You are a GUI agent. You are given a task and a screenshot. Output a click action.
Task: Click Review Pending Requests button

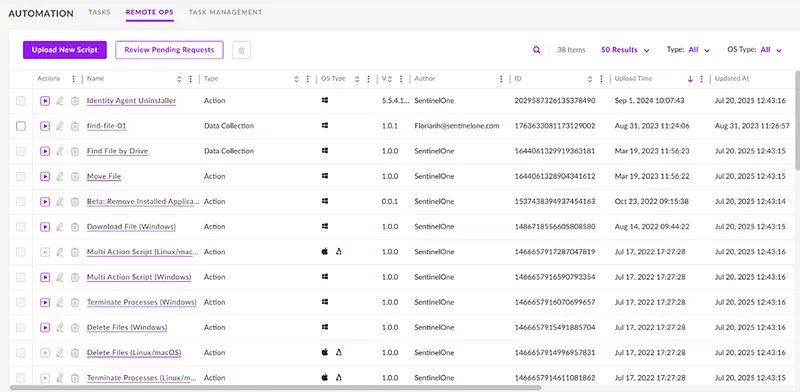[x=169, y=50]
